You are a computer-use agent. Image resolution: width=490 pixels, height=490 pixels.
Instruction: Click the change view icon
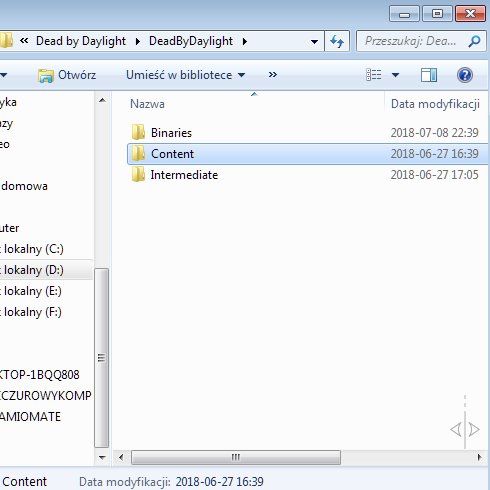[374, 75]
